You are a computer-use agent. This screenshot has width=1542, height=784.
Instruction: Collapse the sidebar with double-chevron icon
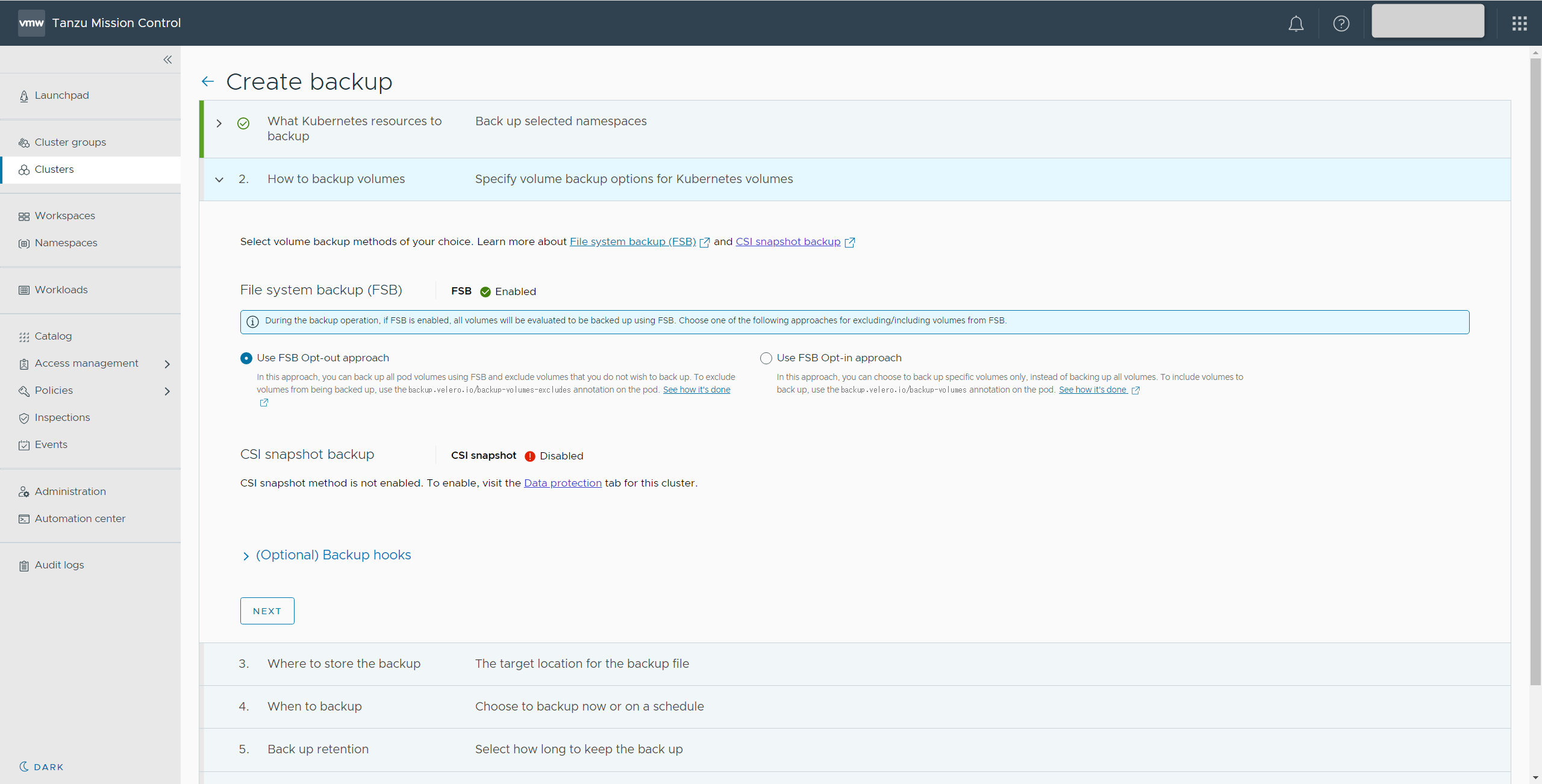pyautogui.click(x=167, y=60)
